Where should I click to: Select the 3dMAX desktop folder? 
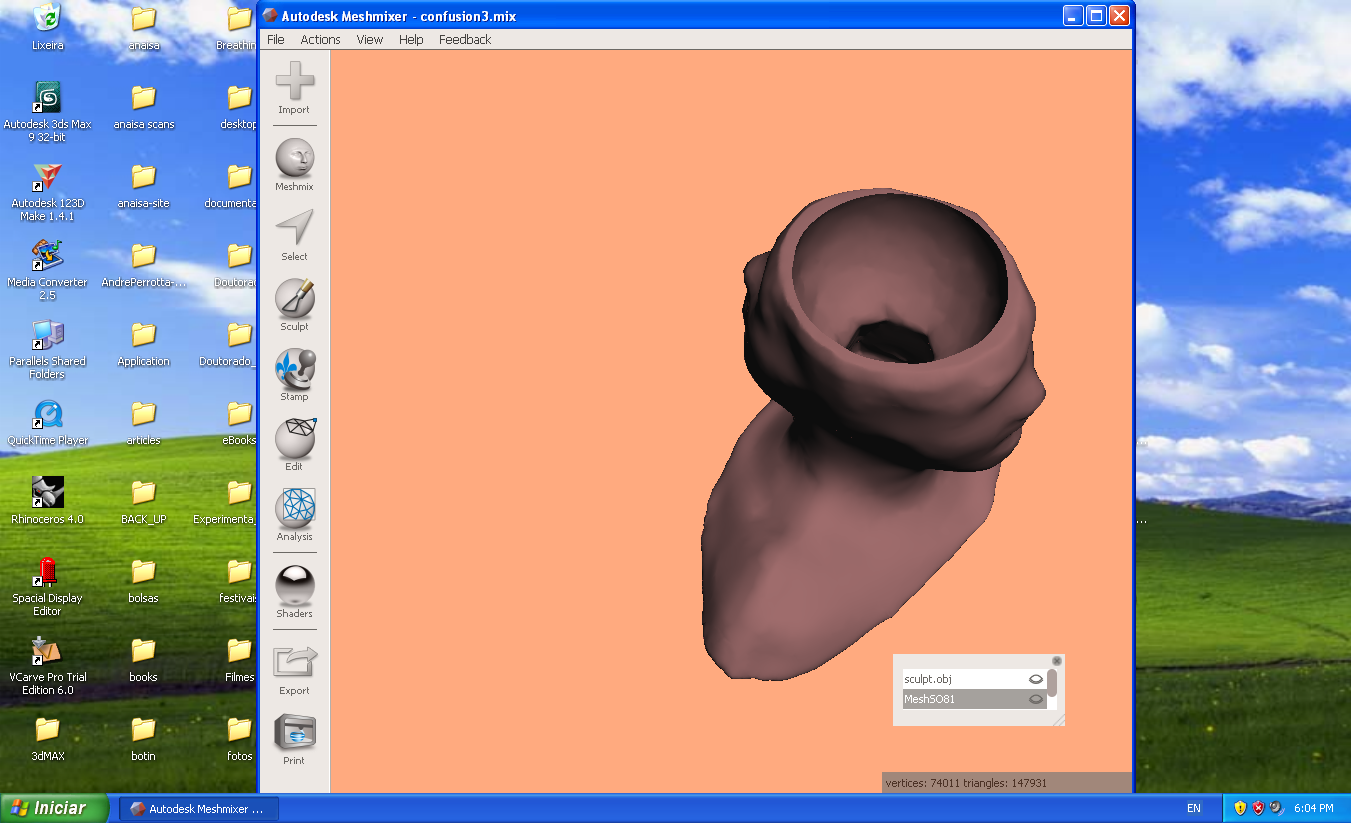pyautogui.click(x=47, y=738)
